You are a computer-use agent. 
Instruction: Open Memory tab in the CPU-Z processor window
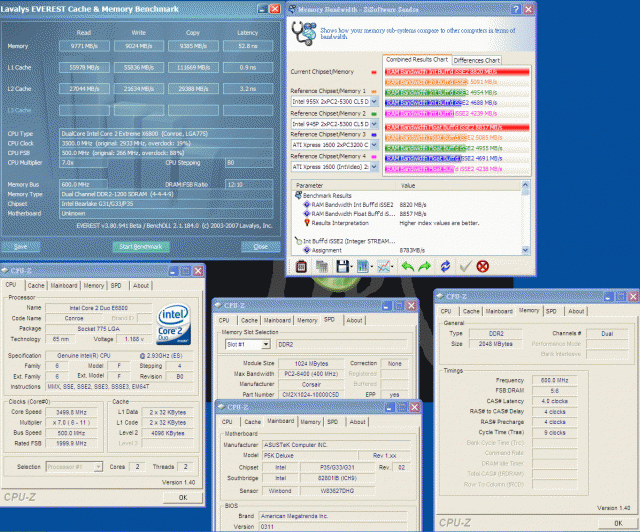(94, 285)
